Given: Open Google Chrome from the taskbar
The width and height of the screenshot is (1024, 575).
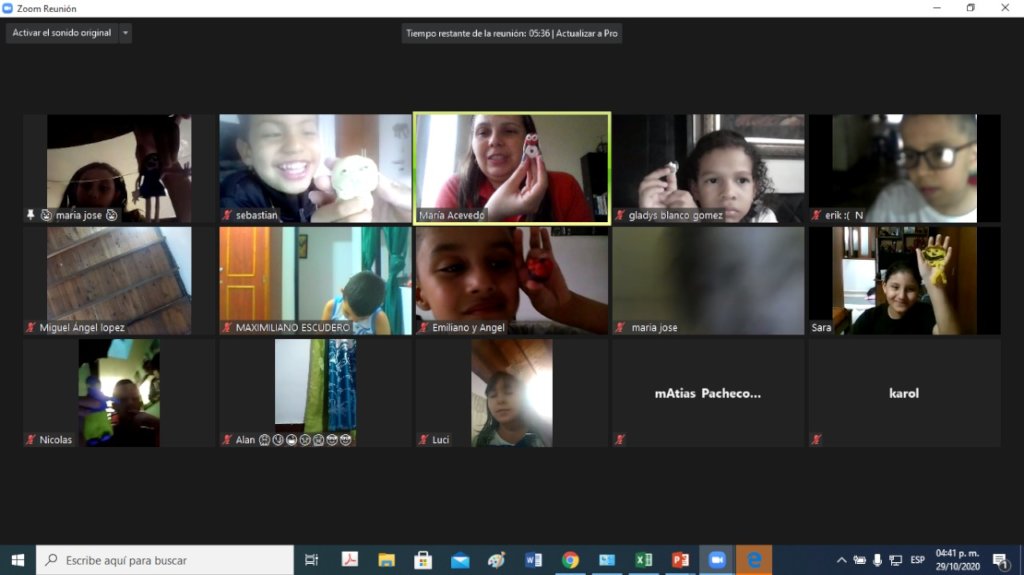Looking at the screenshot, I should click(x=570, y=560).
